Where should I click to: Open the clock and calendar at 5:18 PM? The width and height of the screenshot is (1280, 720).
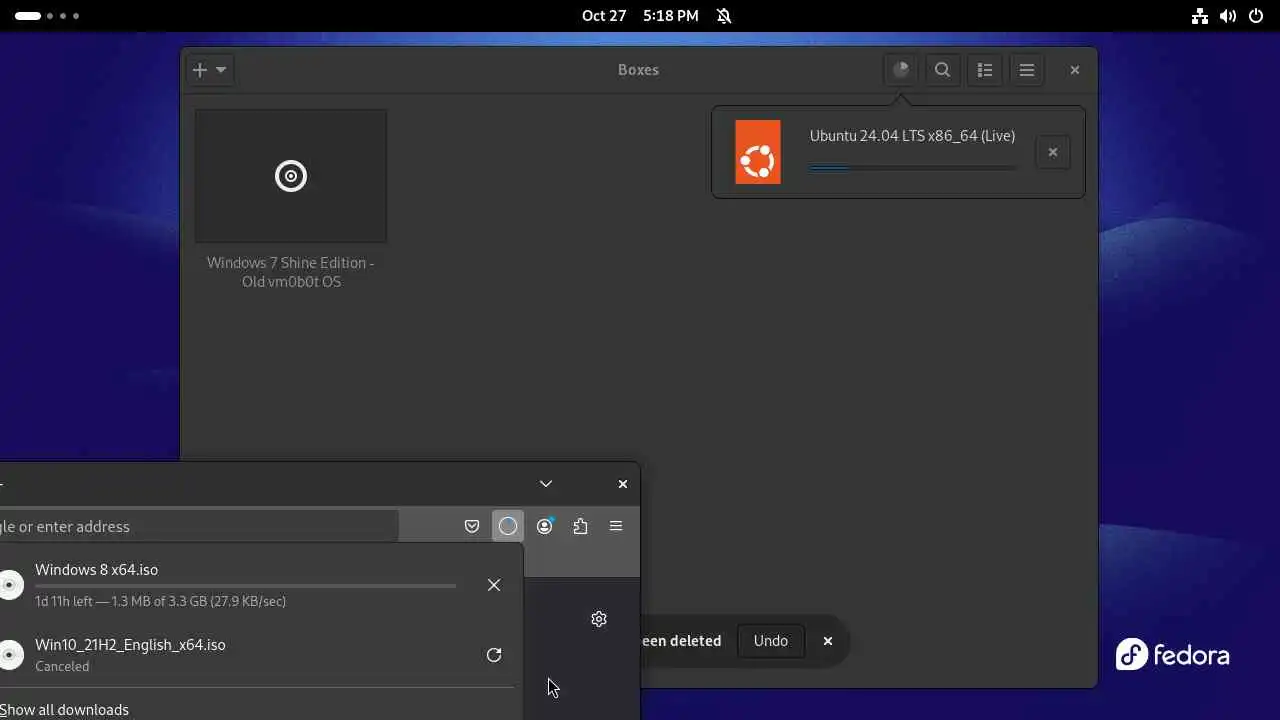click(640, 16)
